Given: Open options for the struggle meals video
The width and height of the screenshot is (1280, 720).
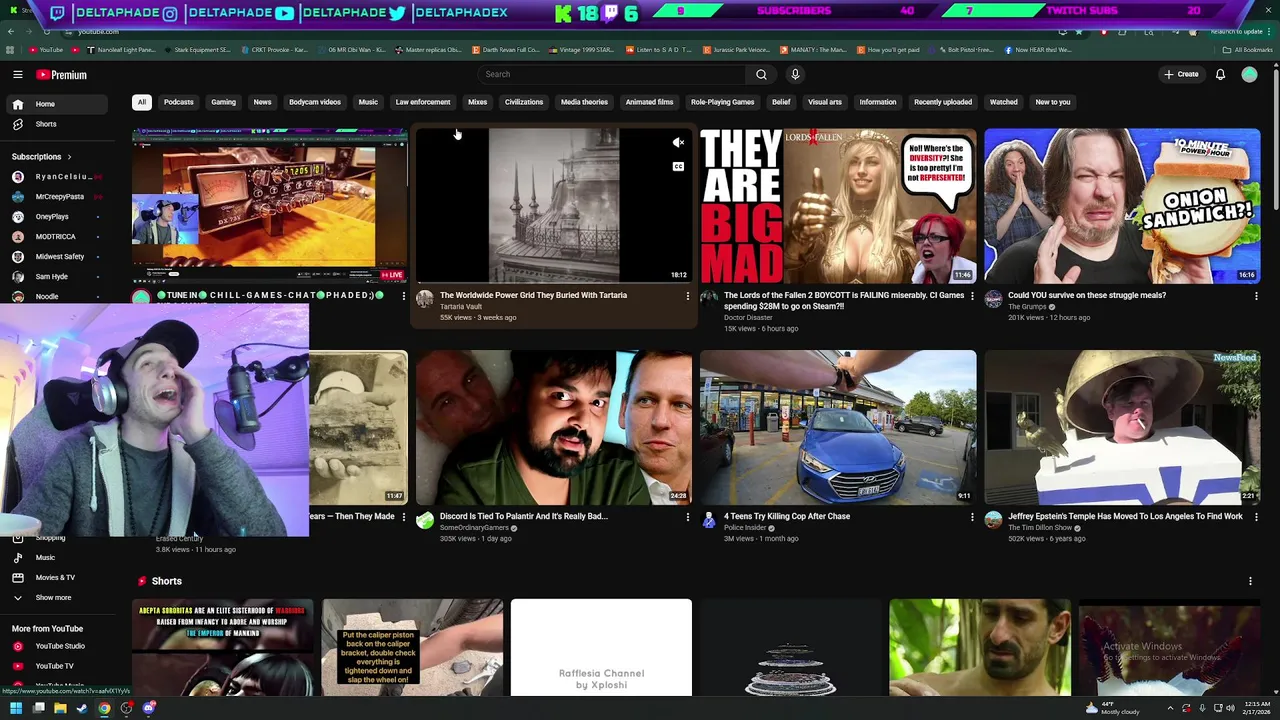Looking at the screenshot, I should (1256, 296).
